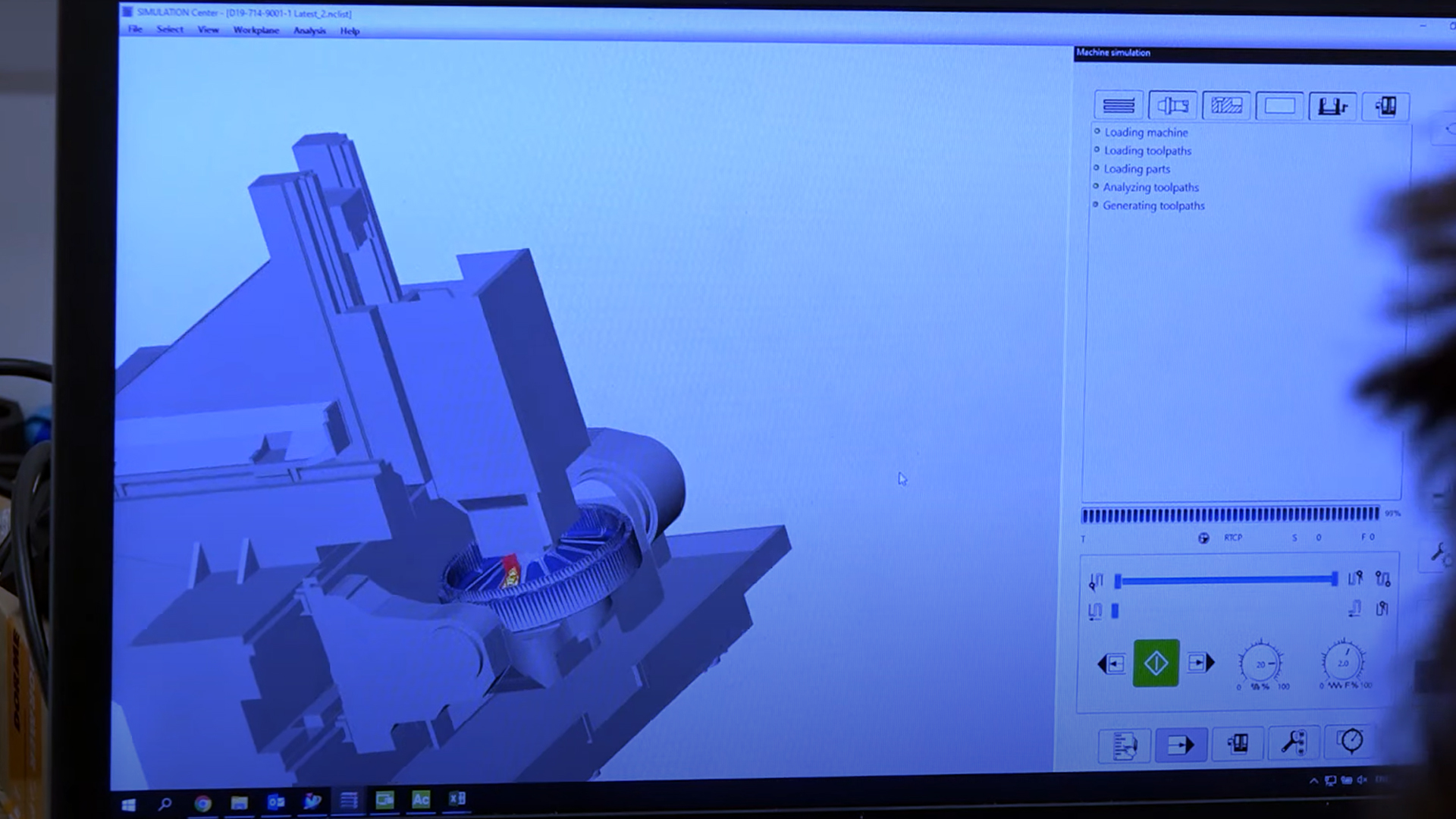Open the dial gauge measurement icon
The width and height of the screenshot is (1456, 819).
coord(1351,741)
